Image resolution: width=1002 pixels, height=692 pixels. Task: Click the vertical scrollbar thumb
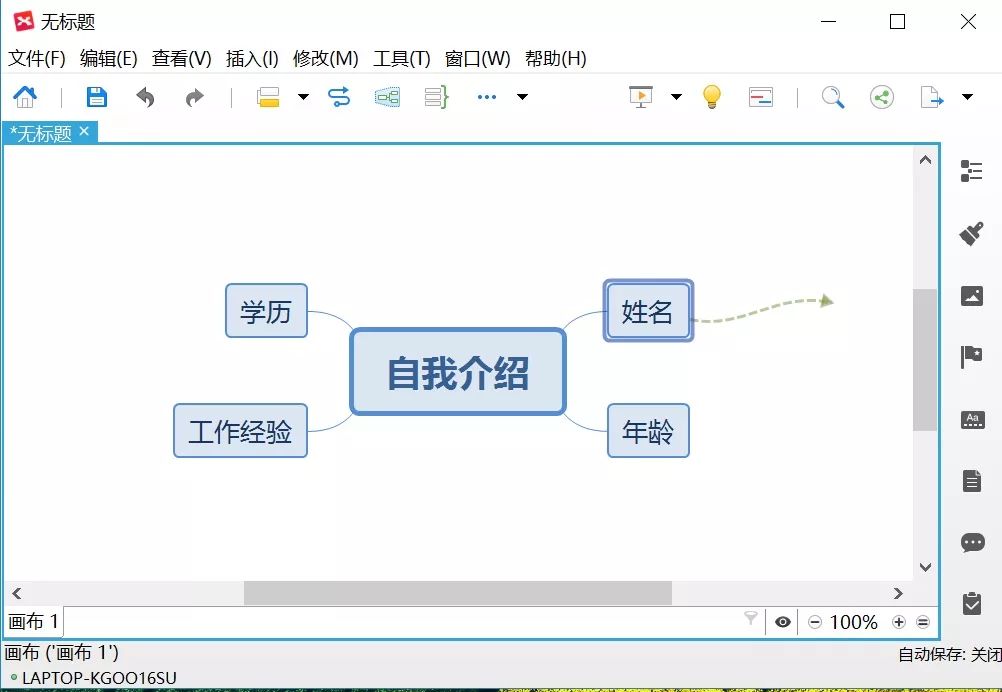[925, 360]
